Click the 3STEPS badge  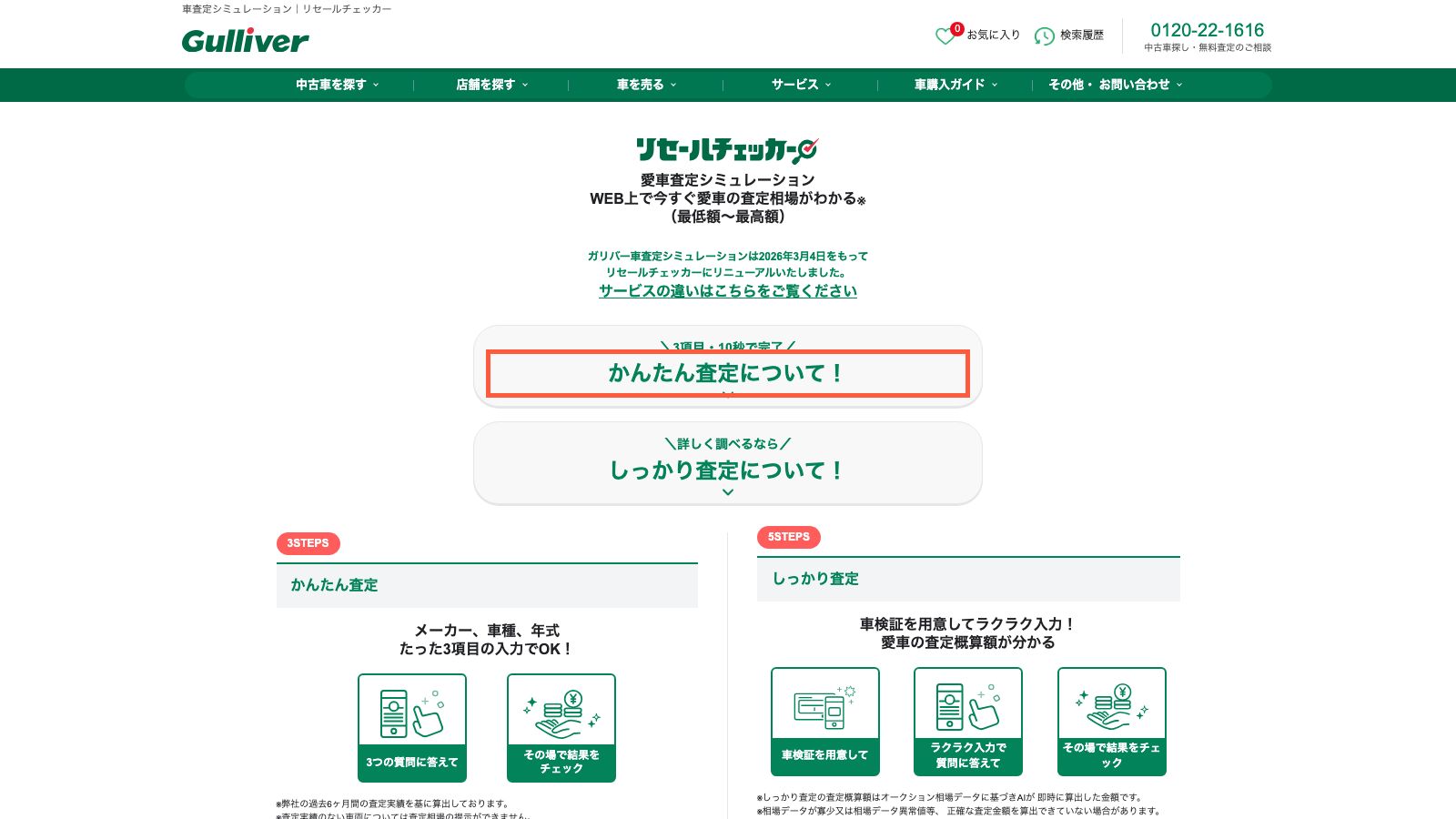308,543
